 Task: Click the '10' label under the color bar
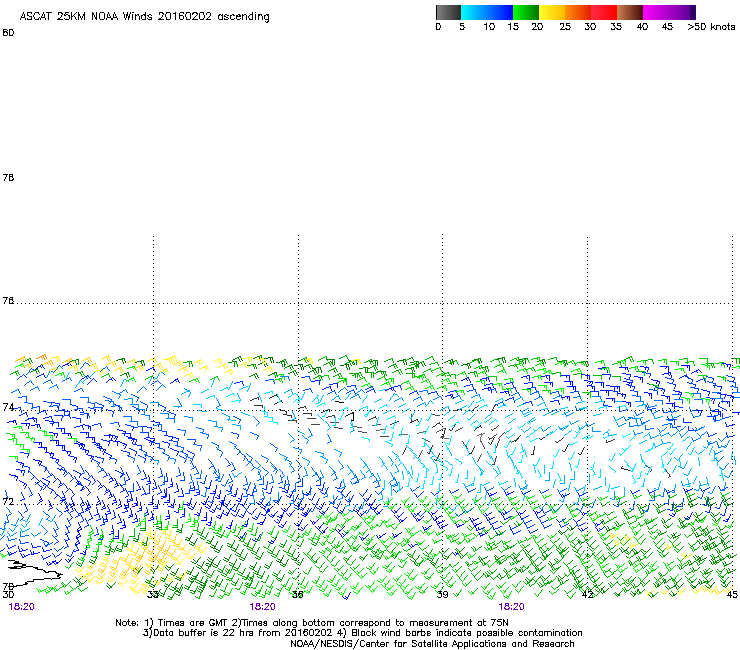[x=489, y=27]
